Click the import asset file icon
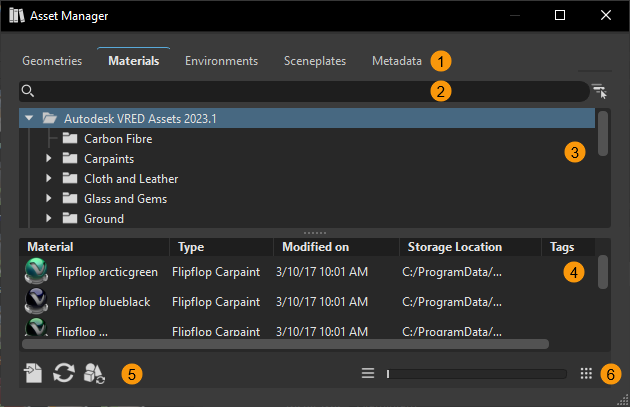This screenshot has width=630, height=407. pos(33,373)
